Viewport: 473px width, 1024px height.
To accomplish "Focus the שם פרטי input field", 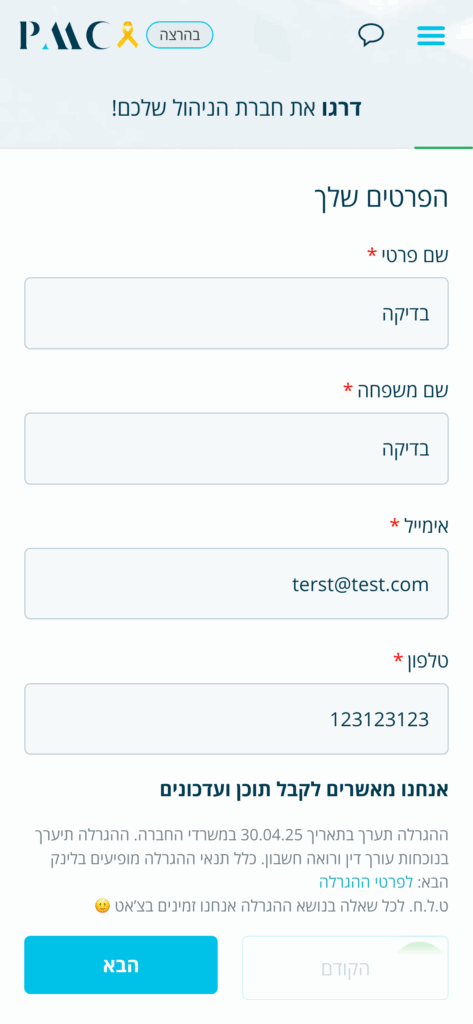I will [x=236, y=313].
